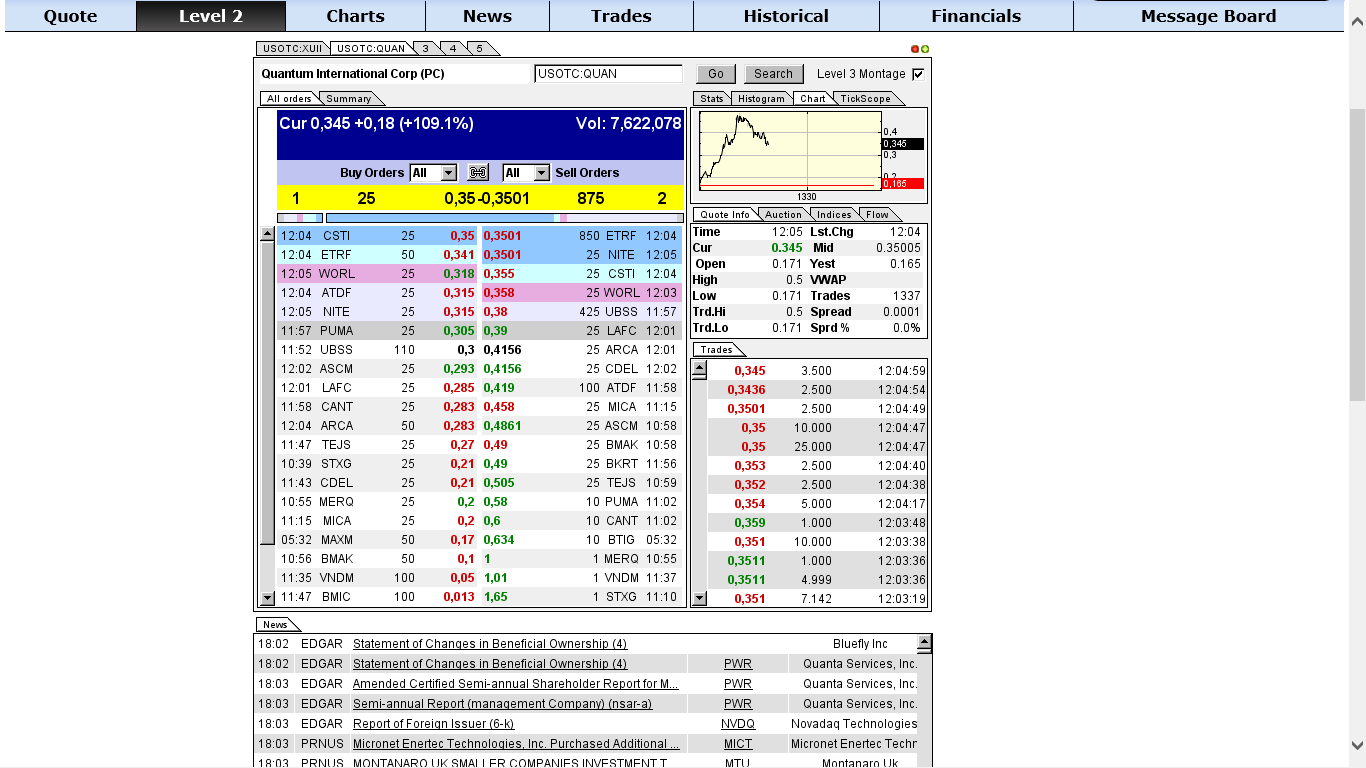Switch to the Auction tab
This screenshot has height=768, width=1366.
pos(783,214)
